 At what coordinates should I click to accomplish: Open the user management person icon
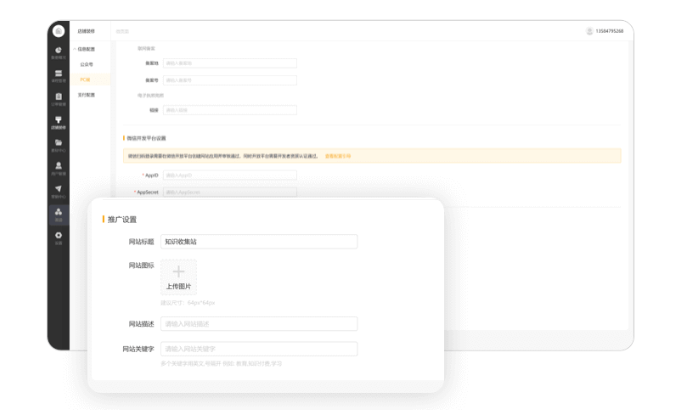click(x=58, y=167)
